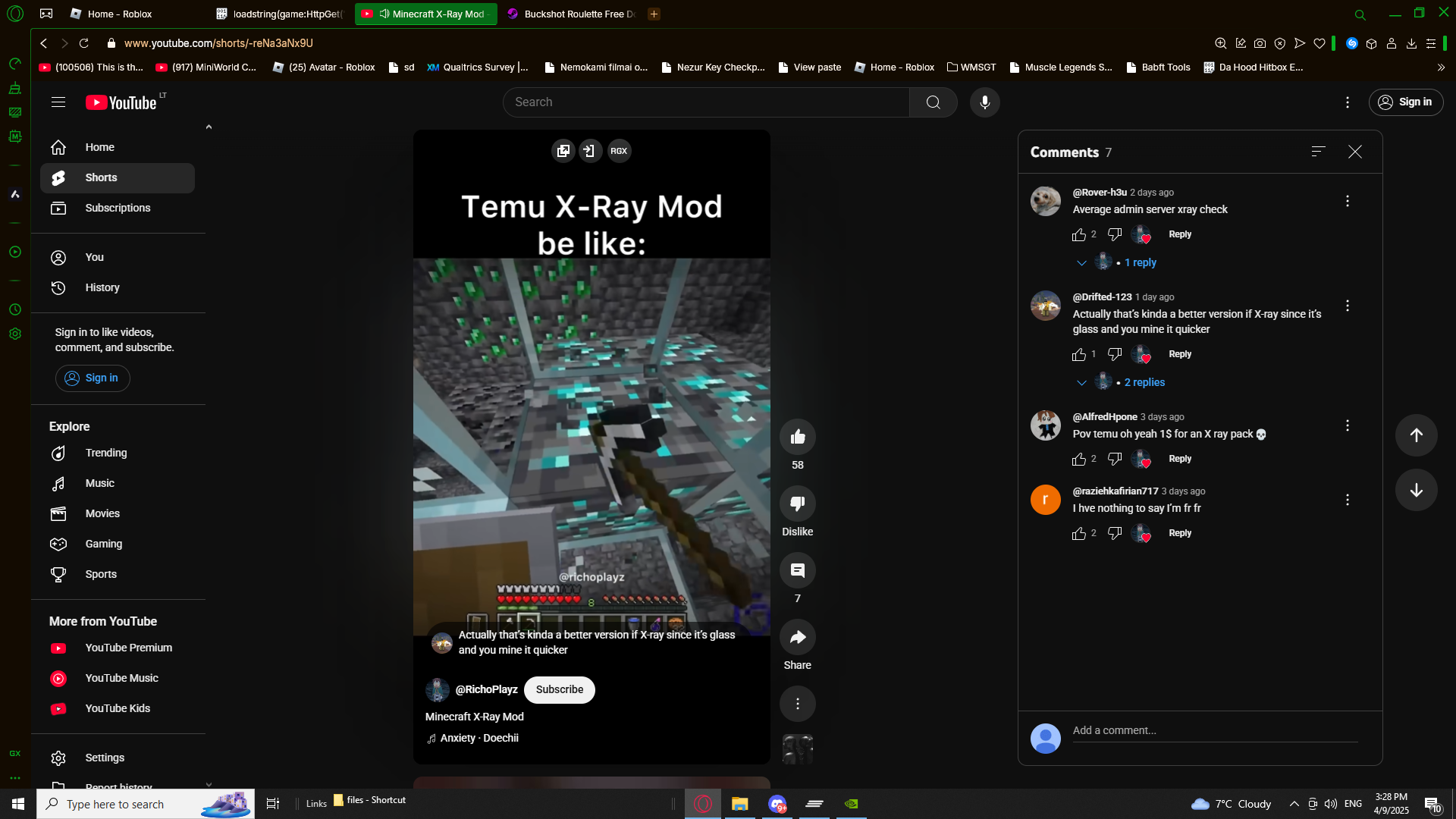1456x819 pixels.
Task: Start voice search with the microphone icon
Action: point(984,102)
